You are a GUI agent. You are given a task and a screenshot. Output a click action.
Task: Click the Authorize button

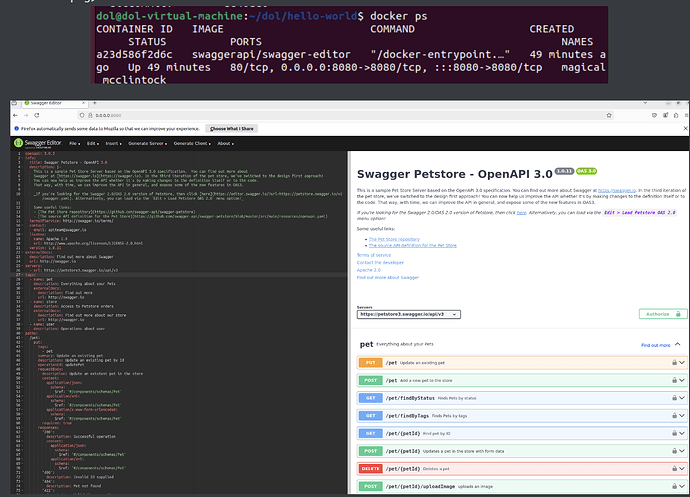click(x=663, y=313)
